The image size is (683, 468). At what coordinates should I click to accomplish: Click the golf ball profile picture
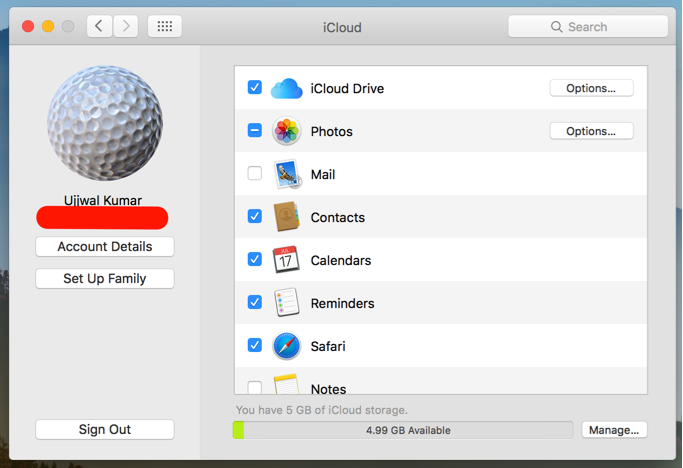105,123
